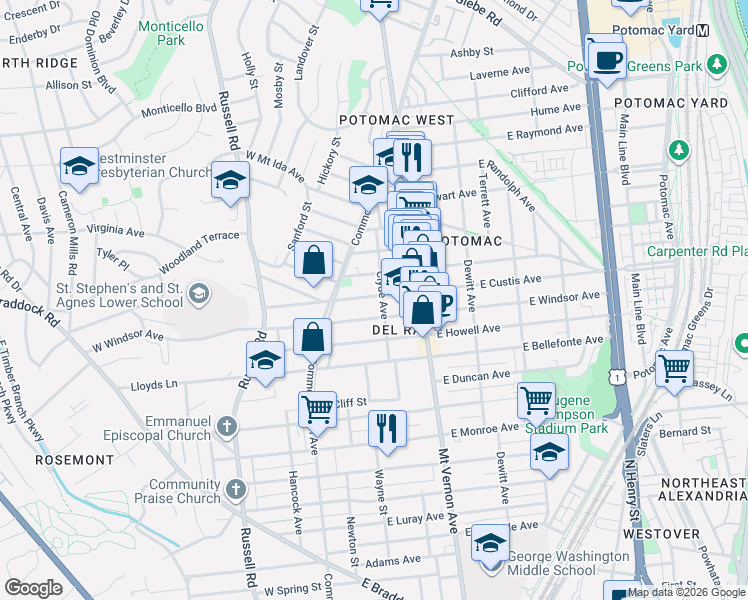748x600 pixels.
Task: Open the school marker below Stadium Park
Action: 549,453
